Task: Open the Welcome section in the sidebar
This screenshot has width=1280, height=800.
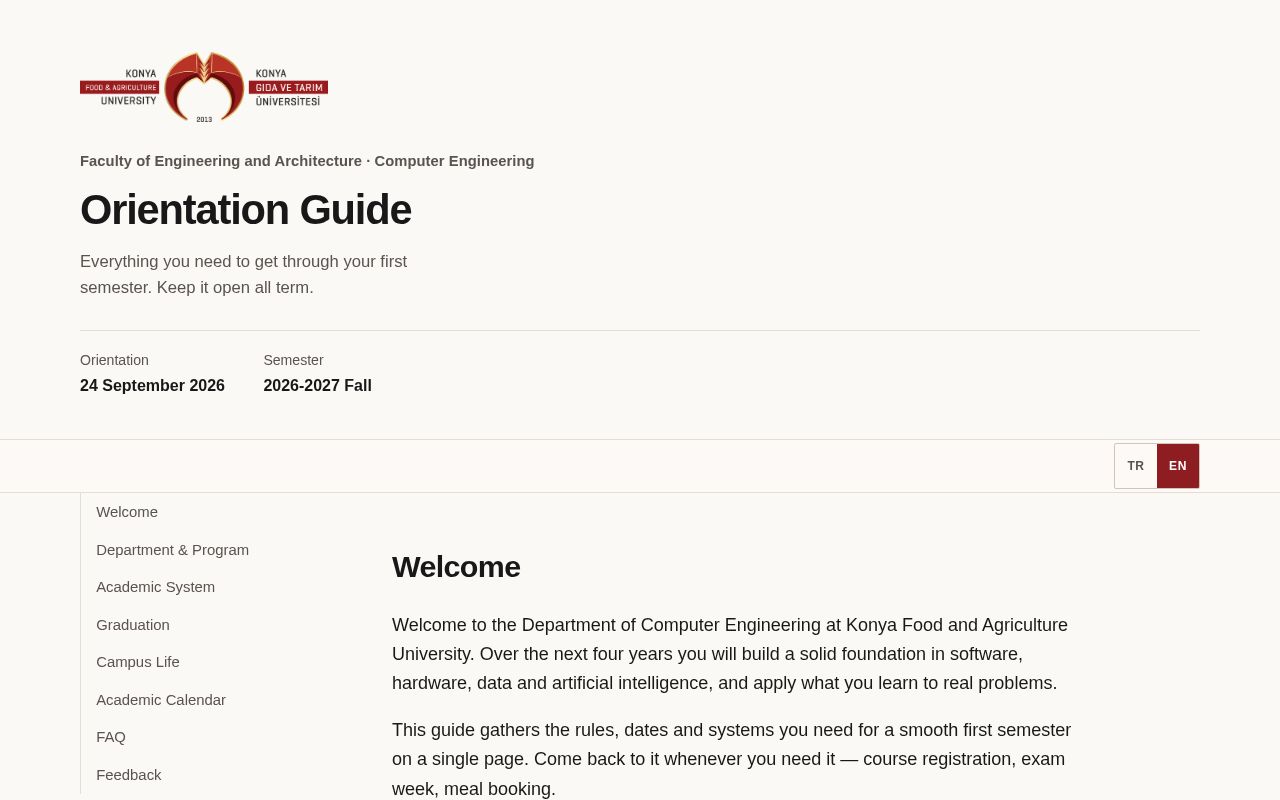Action: [x=127, y=512]
